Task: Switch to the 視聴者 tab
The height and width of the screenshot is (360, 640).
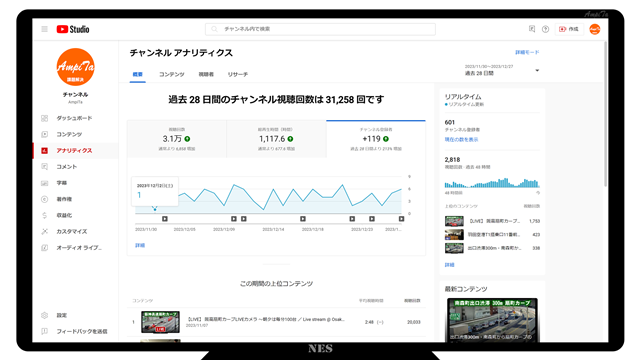Action: (x=206, y=74)
